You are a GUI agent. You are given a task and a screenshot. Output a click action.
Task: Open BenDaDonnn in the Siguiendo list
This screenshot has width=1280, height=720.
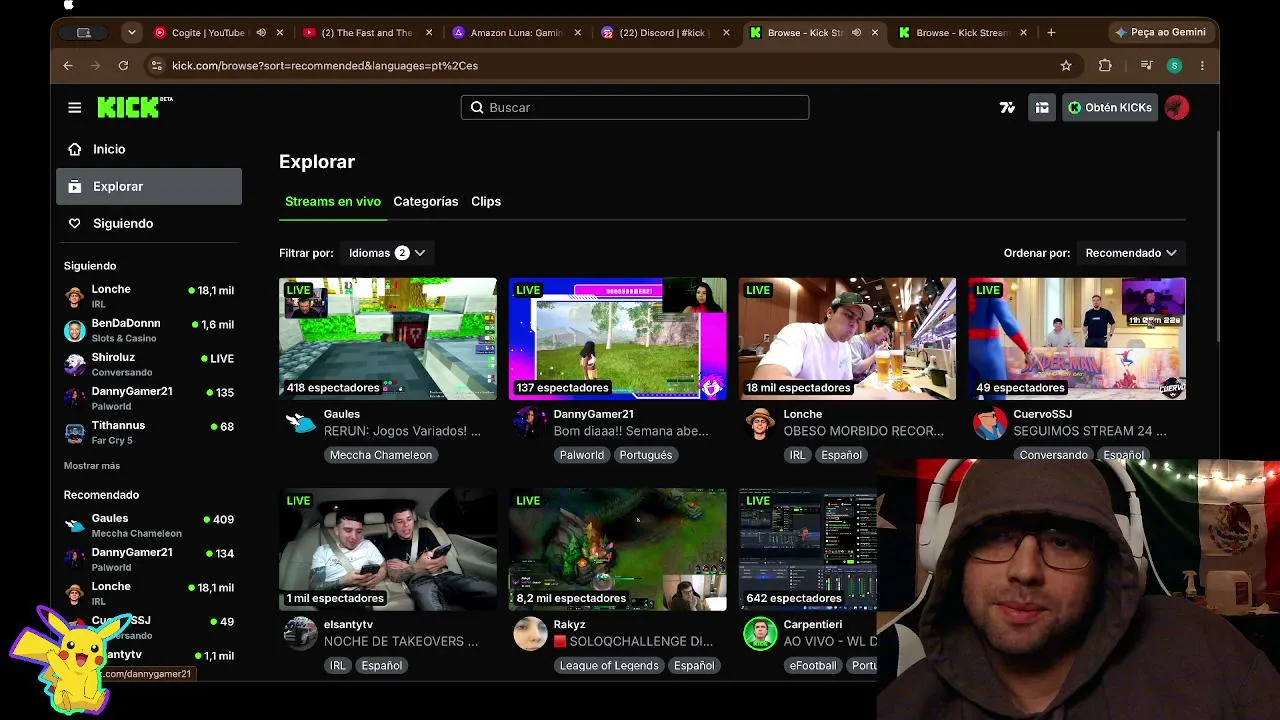[149, 330]
